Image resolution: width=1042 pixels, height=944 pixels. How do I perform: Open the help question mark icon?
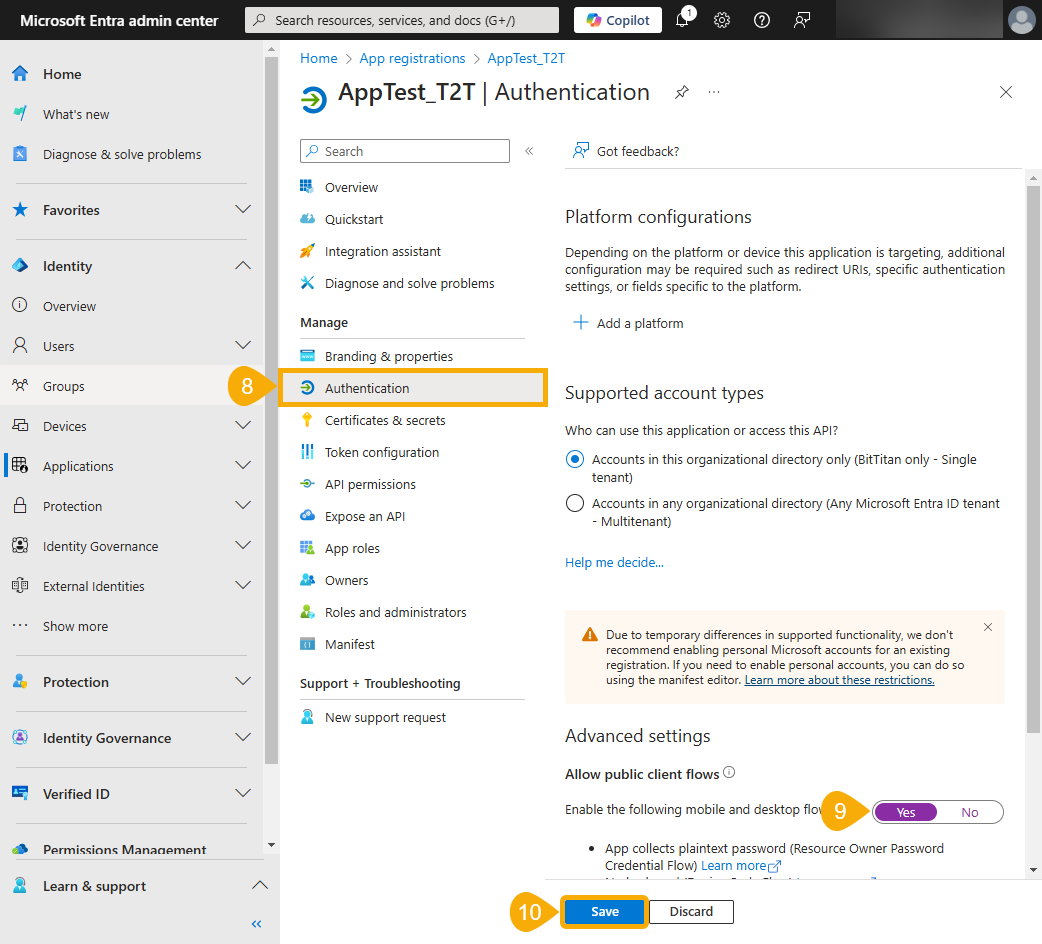(762, 20)
